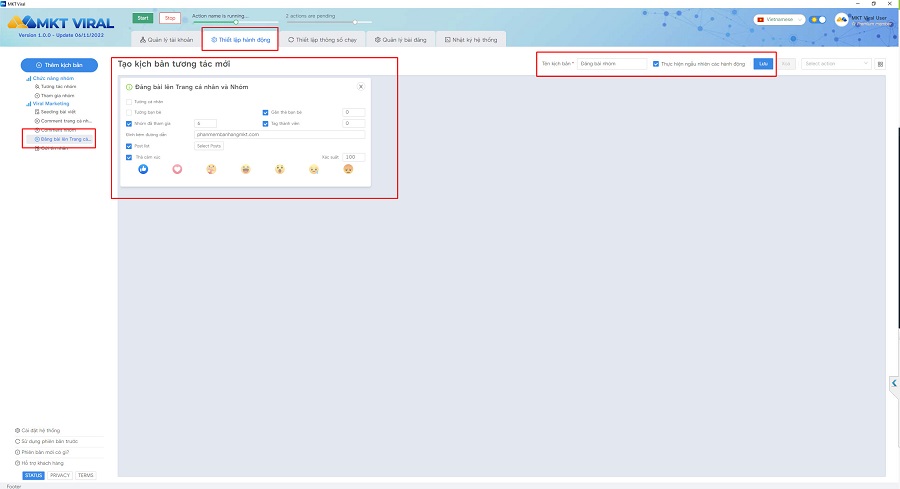
Task: Click the Chức năng nhóm chart icon
Action: (28, 78)
